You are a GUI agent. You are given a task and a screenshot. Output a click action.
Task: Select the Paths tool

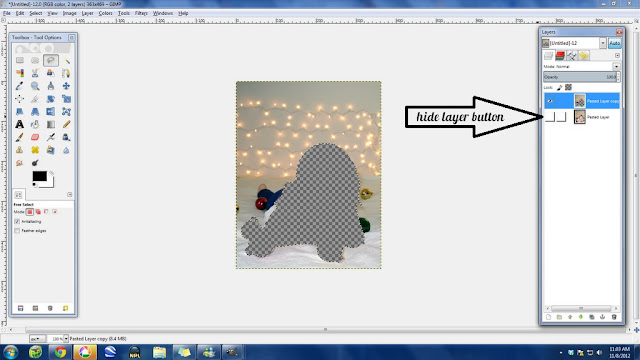(66, 73)
